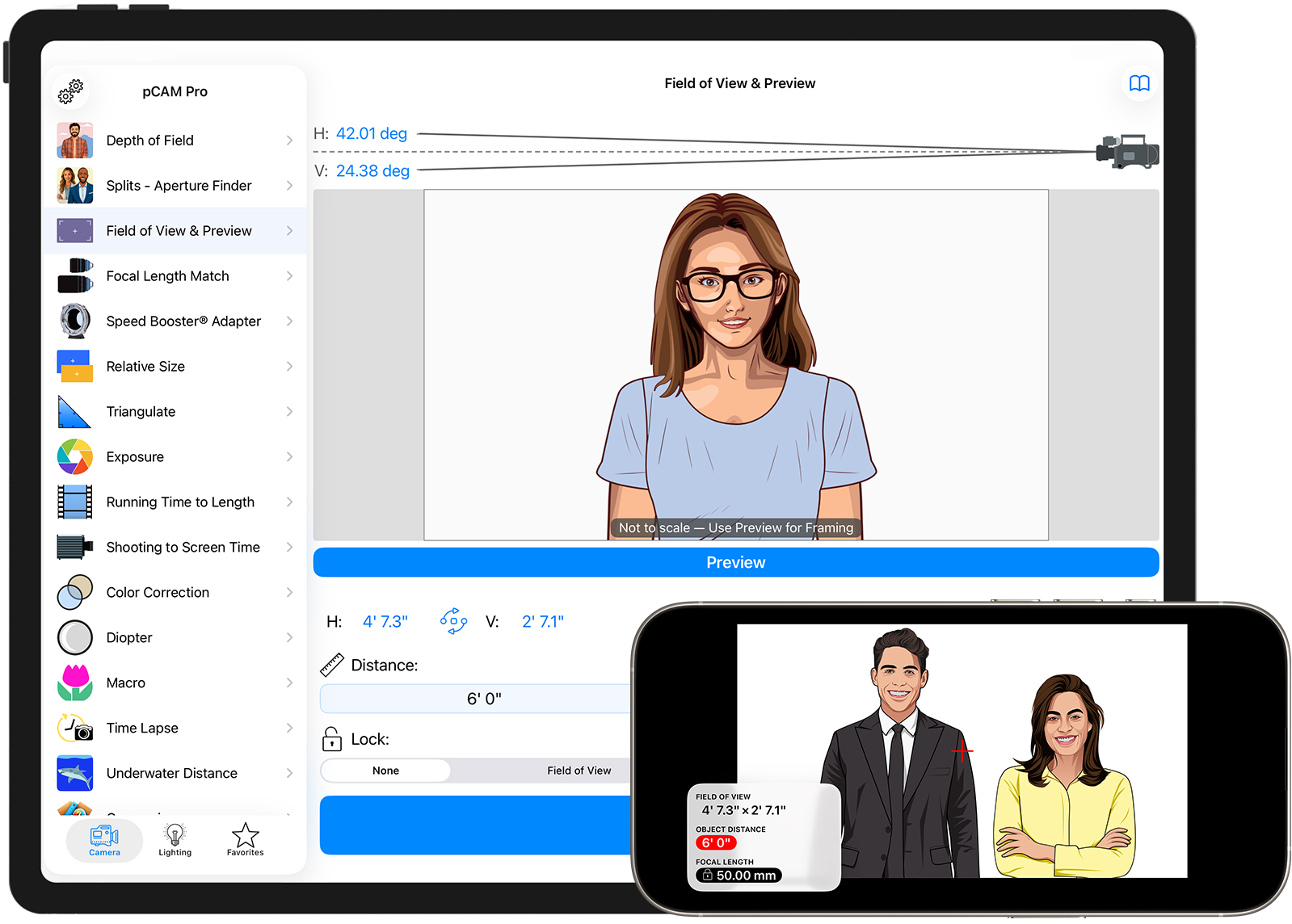Click the vertical size 2' 7.1" value

click(x=543, y=622)
